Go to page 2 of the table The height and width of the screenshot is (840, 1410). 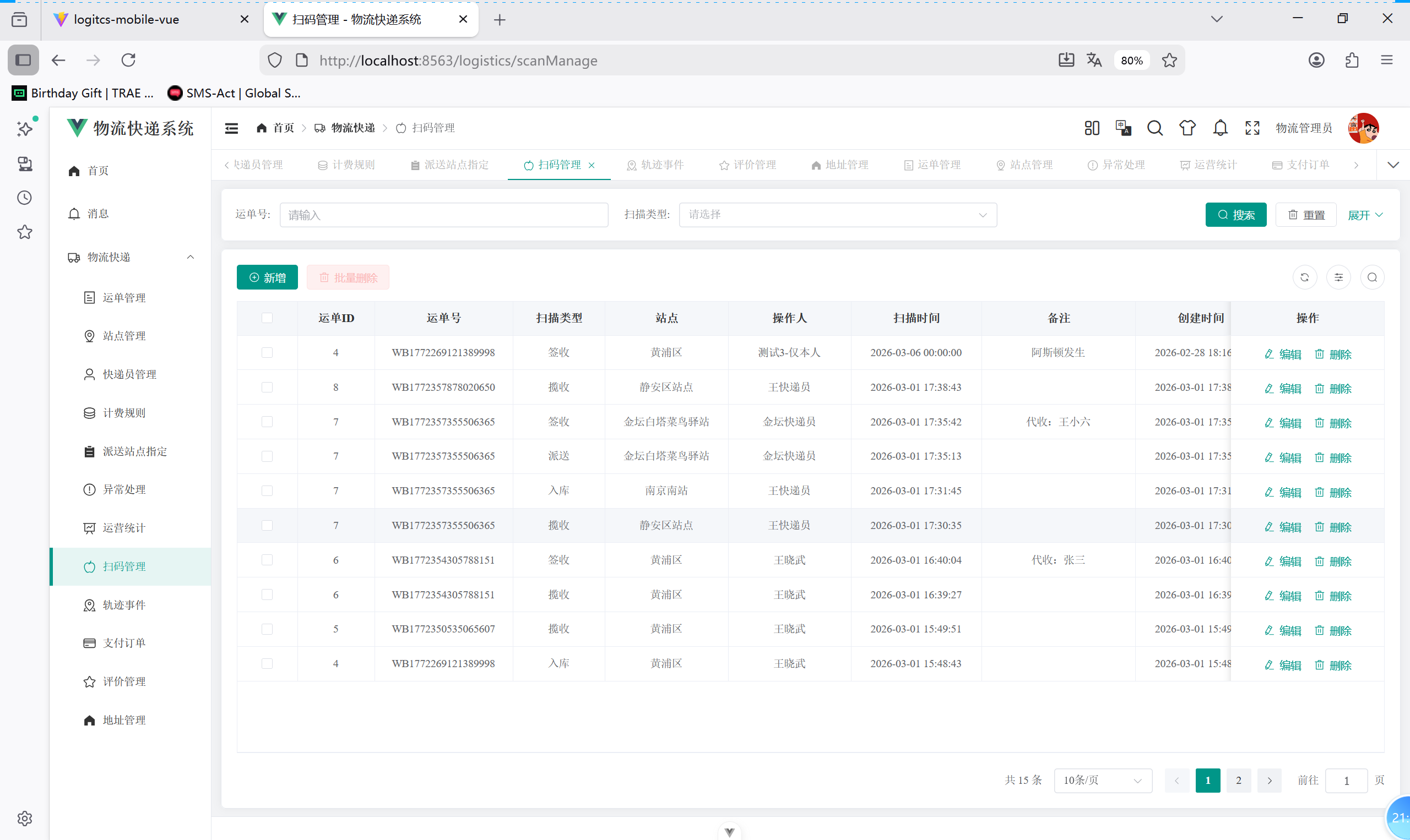(1238, 780)
